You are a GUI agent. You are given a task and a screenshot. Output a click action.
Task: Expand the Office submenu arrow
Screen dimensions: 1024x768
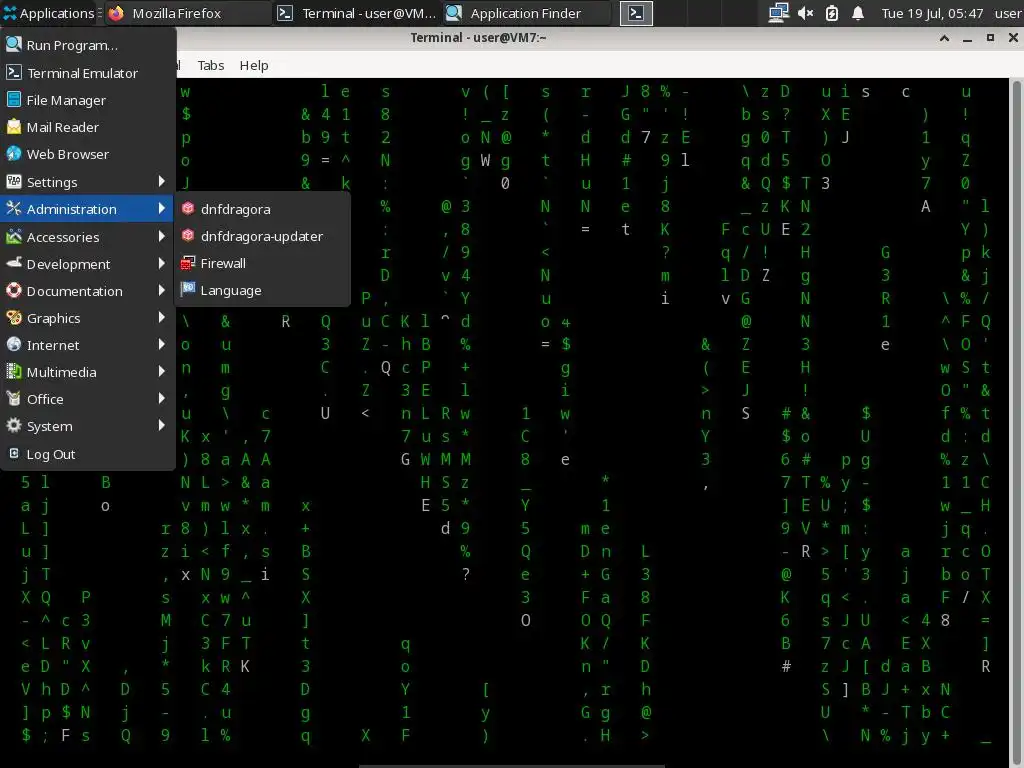click(x=161, y=398)
